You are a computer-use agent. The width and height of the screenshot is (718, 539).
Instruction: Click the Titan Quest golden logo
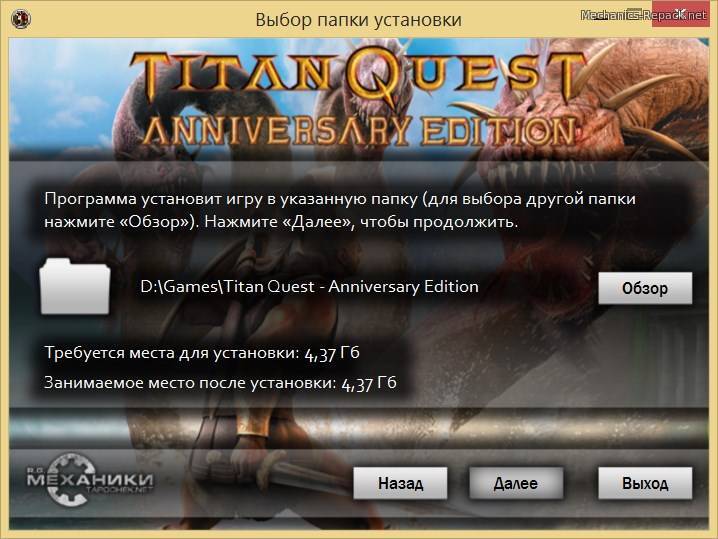tap(358, 76)
